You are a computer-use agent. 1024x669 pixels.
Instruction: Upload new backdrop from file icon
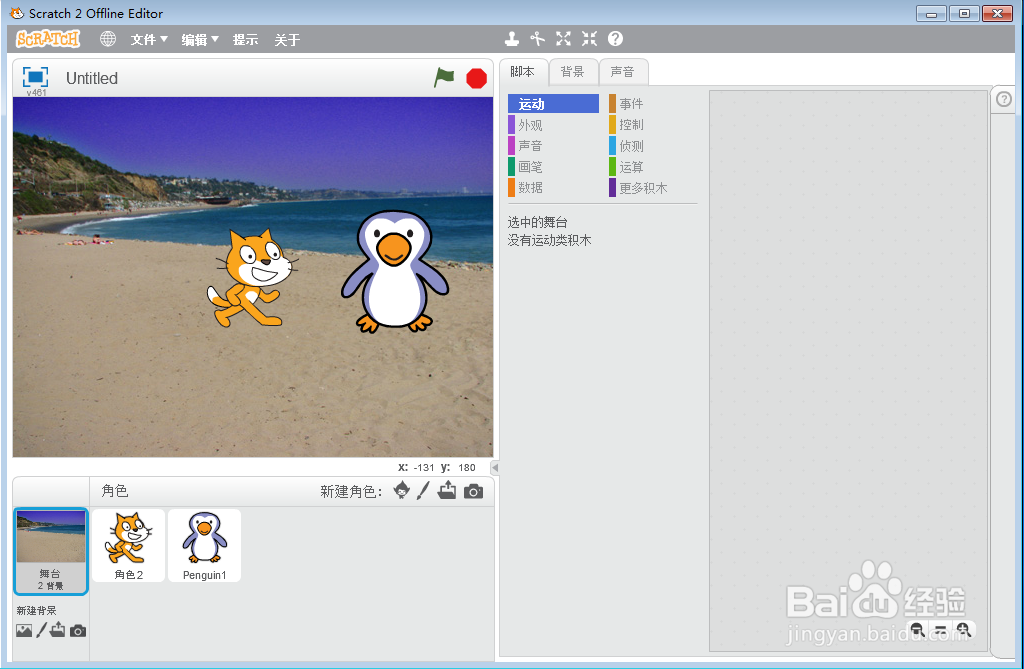point(57,631)
